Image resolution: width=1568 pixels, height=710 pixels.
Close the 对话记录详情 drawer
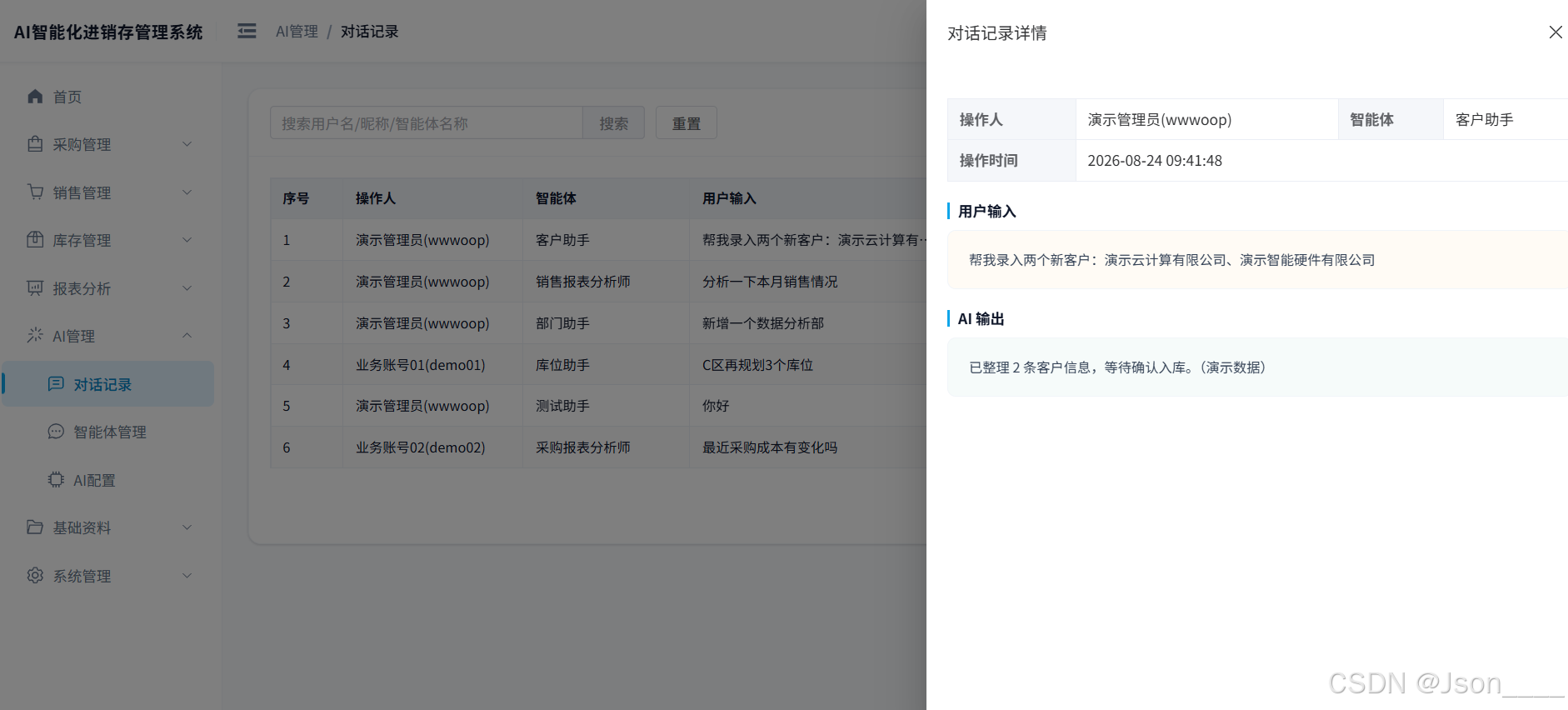pos(1556,32)
